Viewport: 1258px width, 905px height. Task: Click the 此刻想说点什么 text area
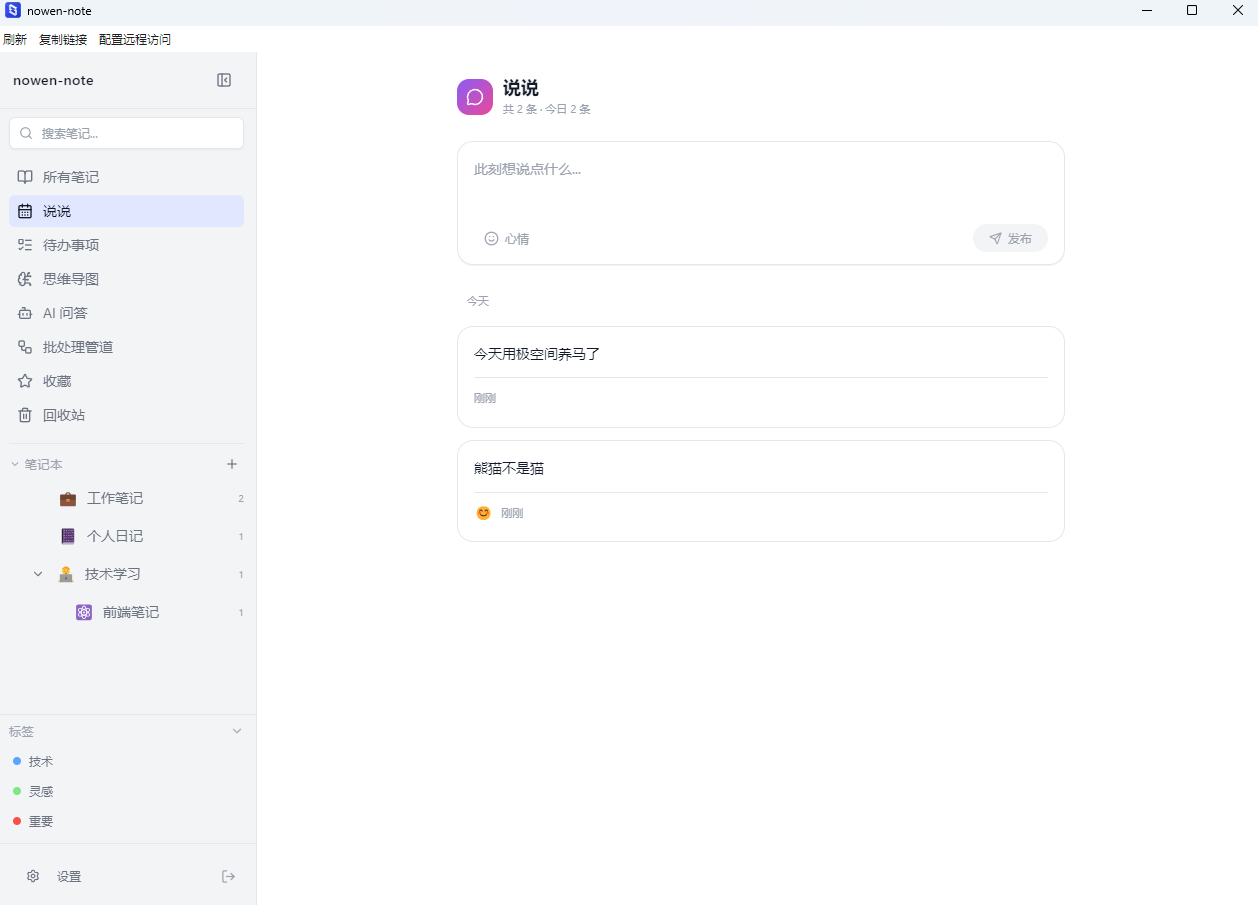(760, 183)
